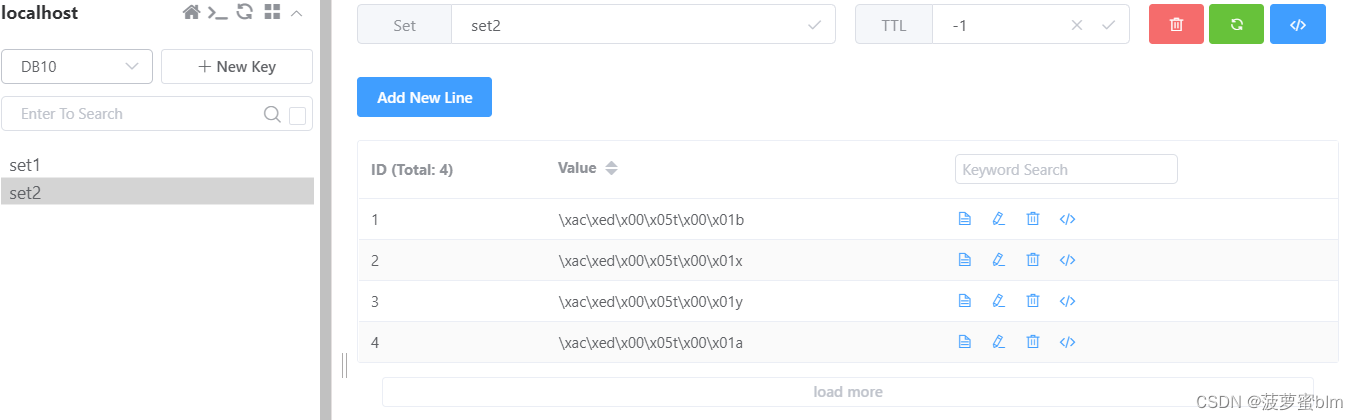Screen dimensions: 1358x420
Task: Open the Redis console terminal icon
Action: coord(217,12)
